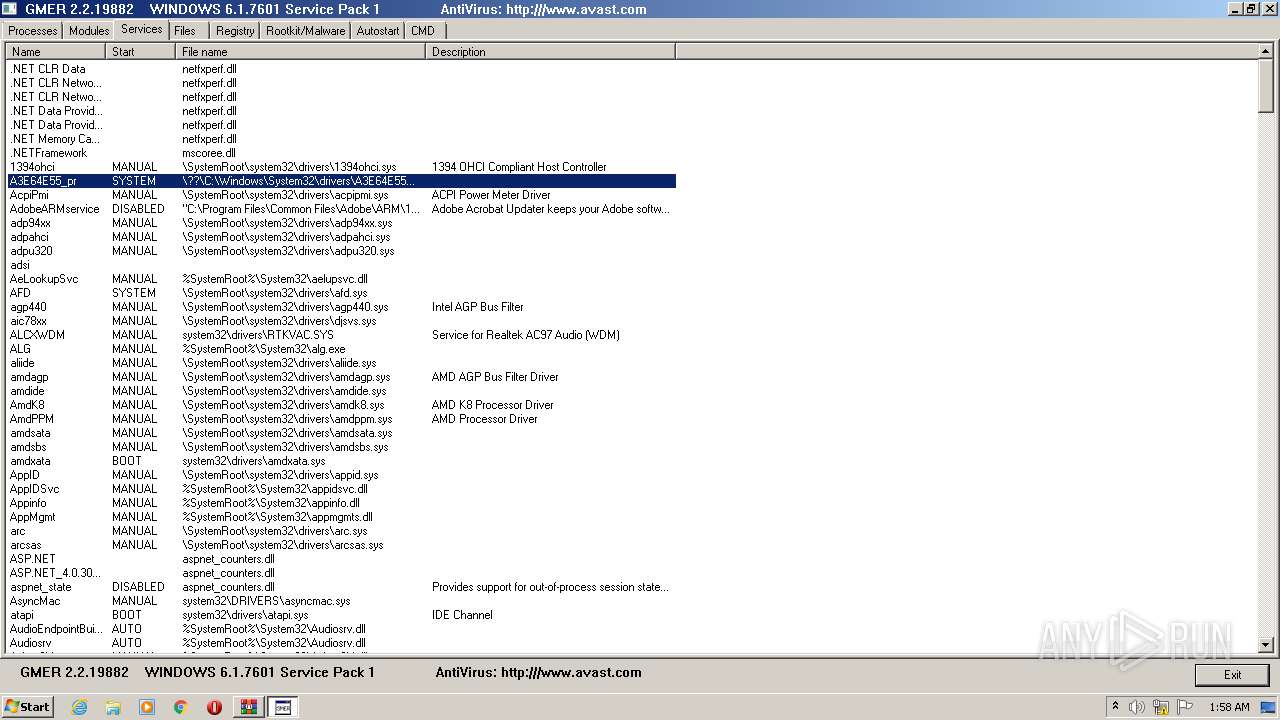Launch Internet Explorer from the taskbar
Viewport: 1280px width, 720px height.
coord(79,707)
